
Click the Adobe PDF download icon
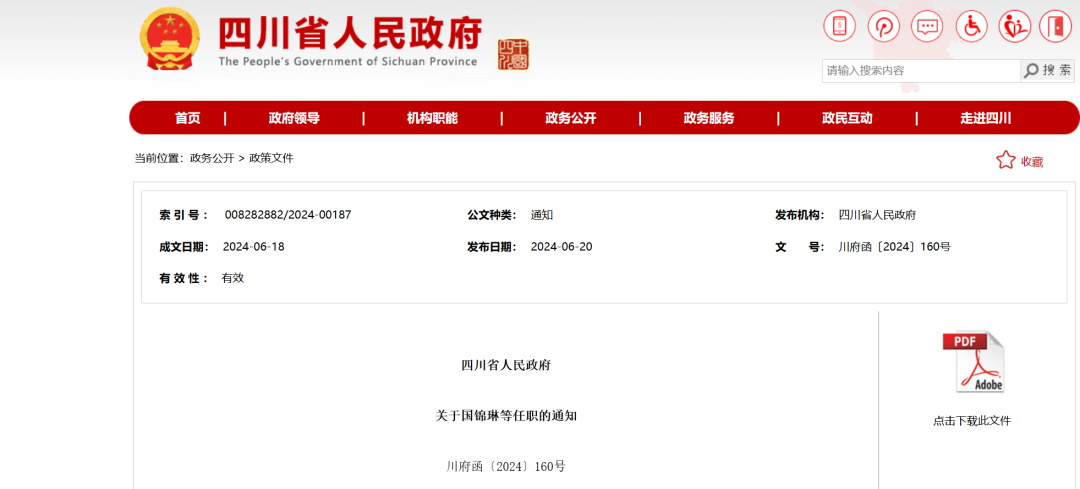(972, 362)
